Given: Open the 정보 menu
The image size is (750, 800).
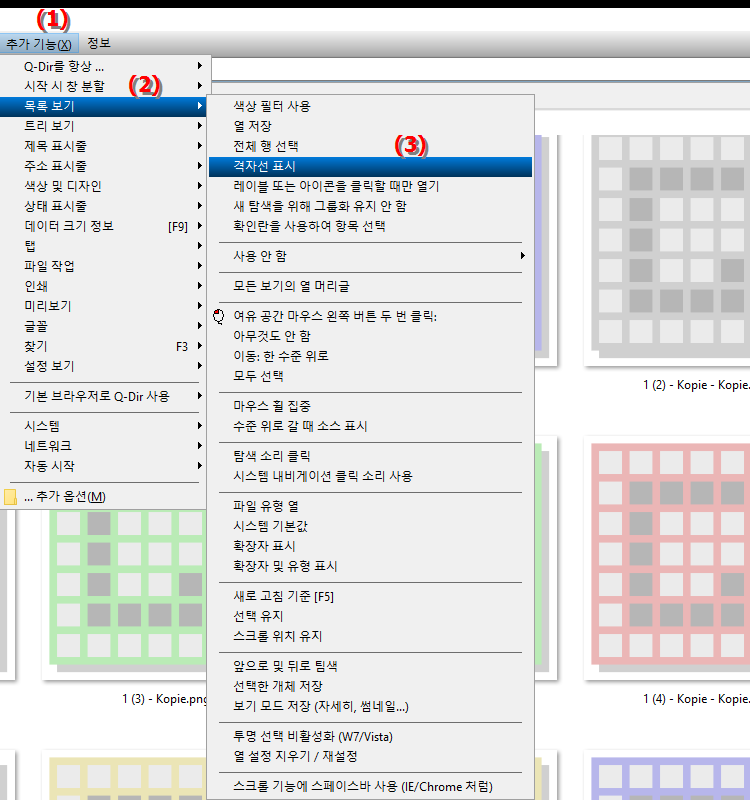Looking at the screenshot, I should 98,43.
